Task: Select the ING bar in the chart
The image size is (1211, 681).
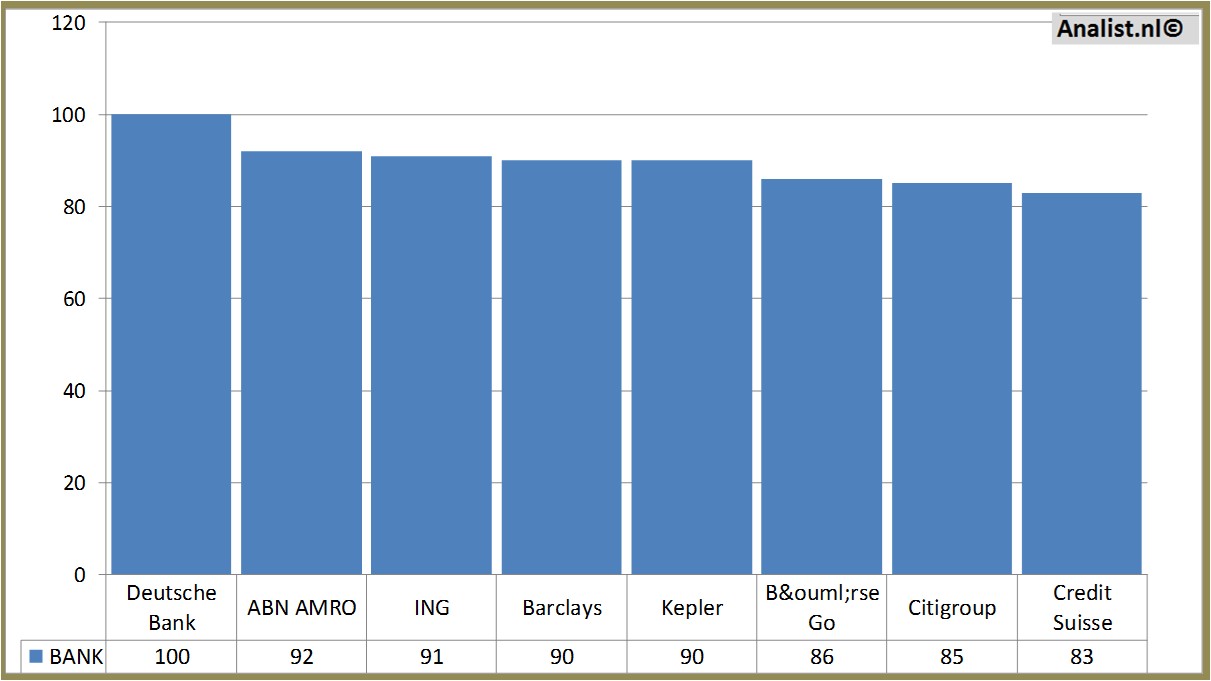Action: click(x=431, y=365)
